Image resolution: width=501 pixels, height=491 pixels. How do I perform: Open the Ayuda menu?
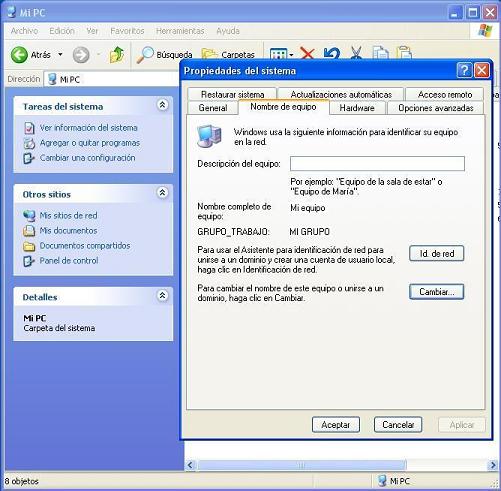228,31
